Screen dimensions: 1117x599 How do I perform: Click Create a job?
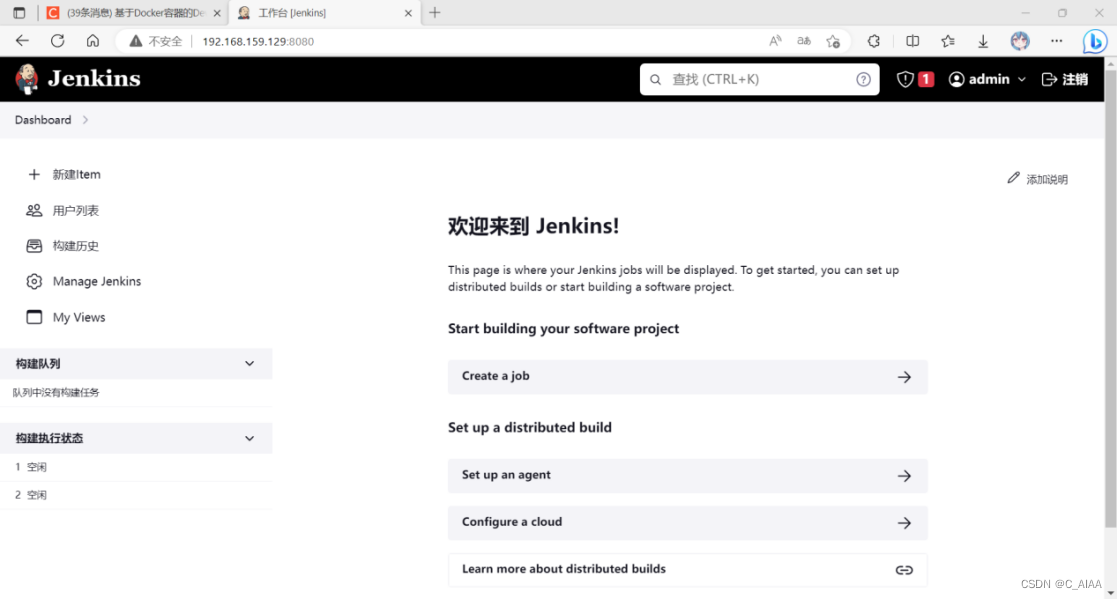[687, 377]
